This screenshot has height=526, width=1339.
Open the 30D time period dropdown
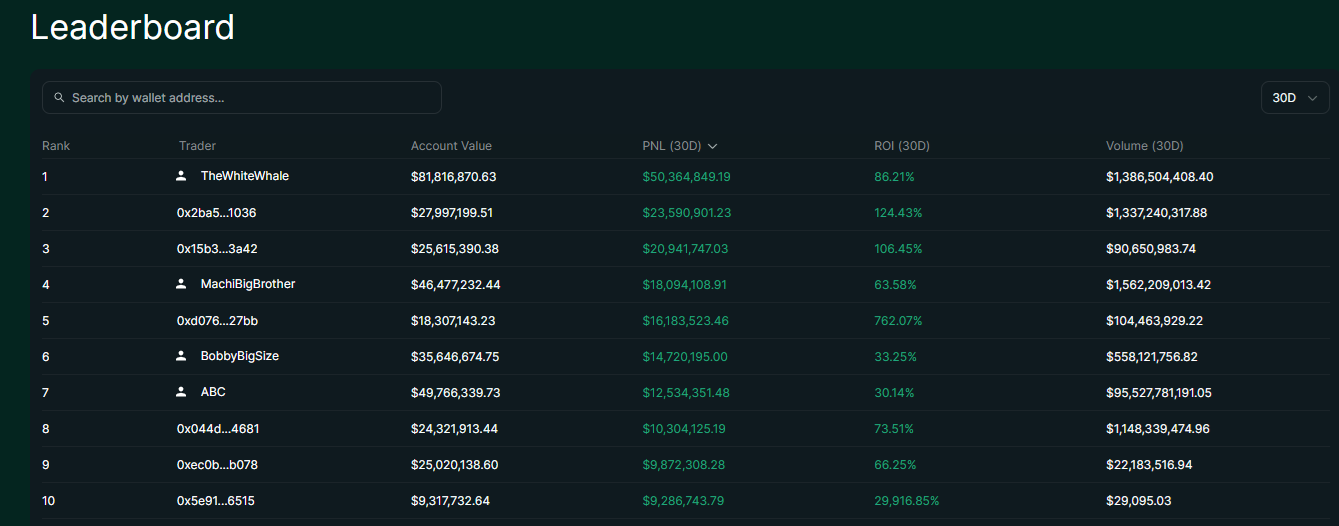click(x=1295, y=98)
